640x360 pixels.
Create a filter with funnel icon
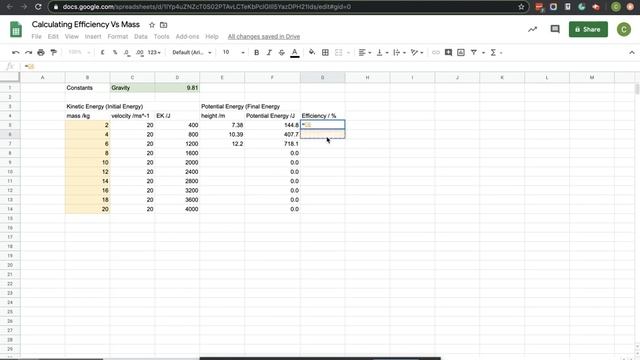(x=473, y=53)
